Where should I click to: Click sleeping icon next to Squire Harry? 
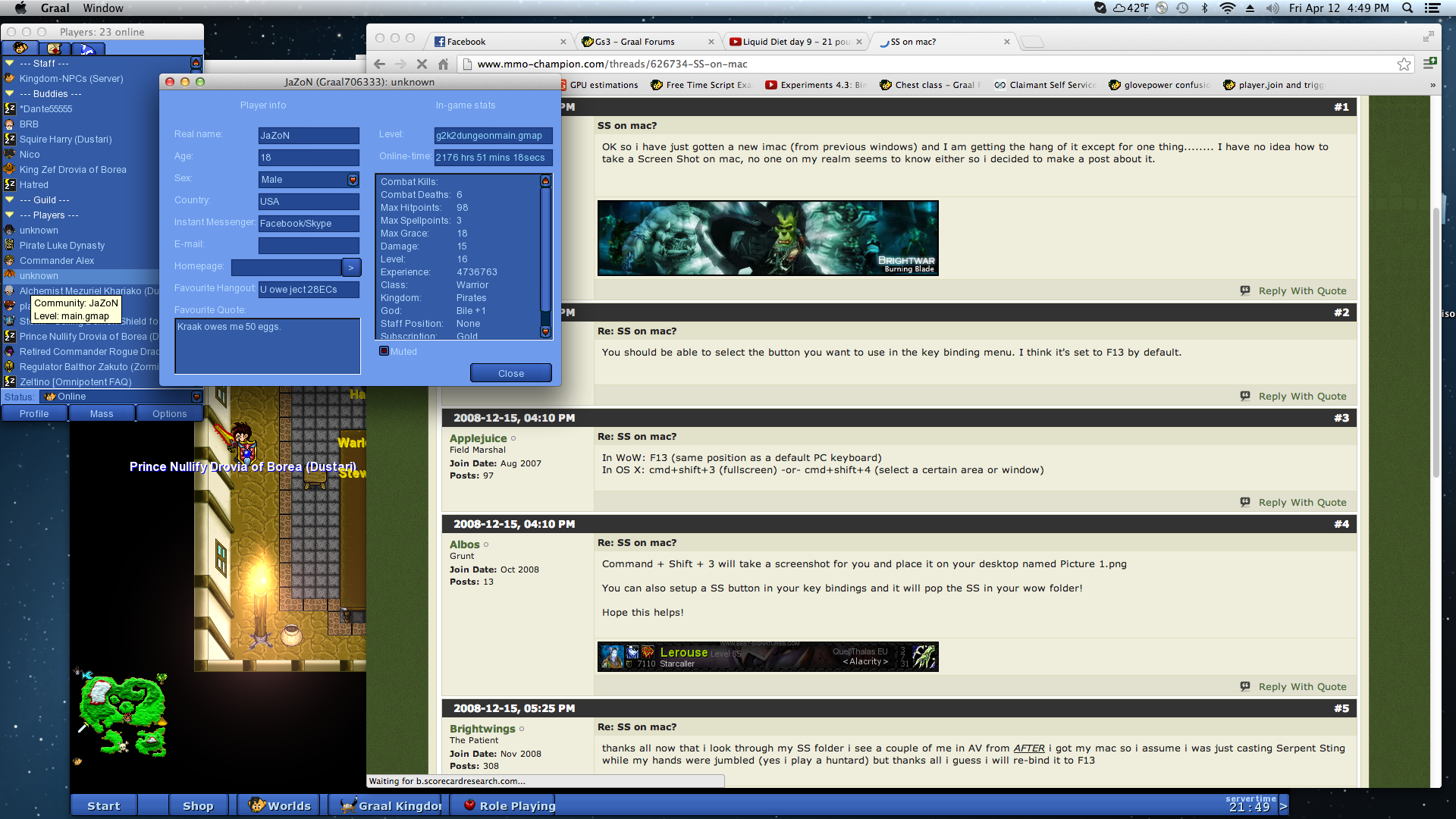pos(10,140)
